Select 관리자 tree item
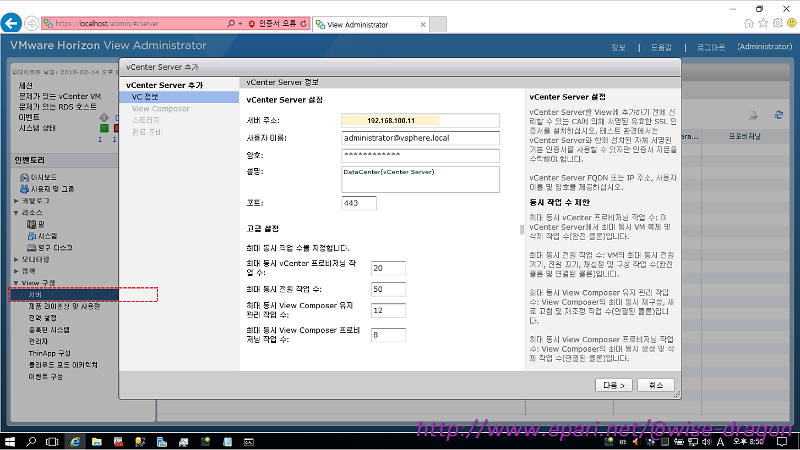This screenshot has width=800, height=450. coord(38,341)
